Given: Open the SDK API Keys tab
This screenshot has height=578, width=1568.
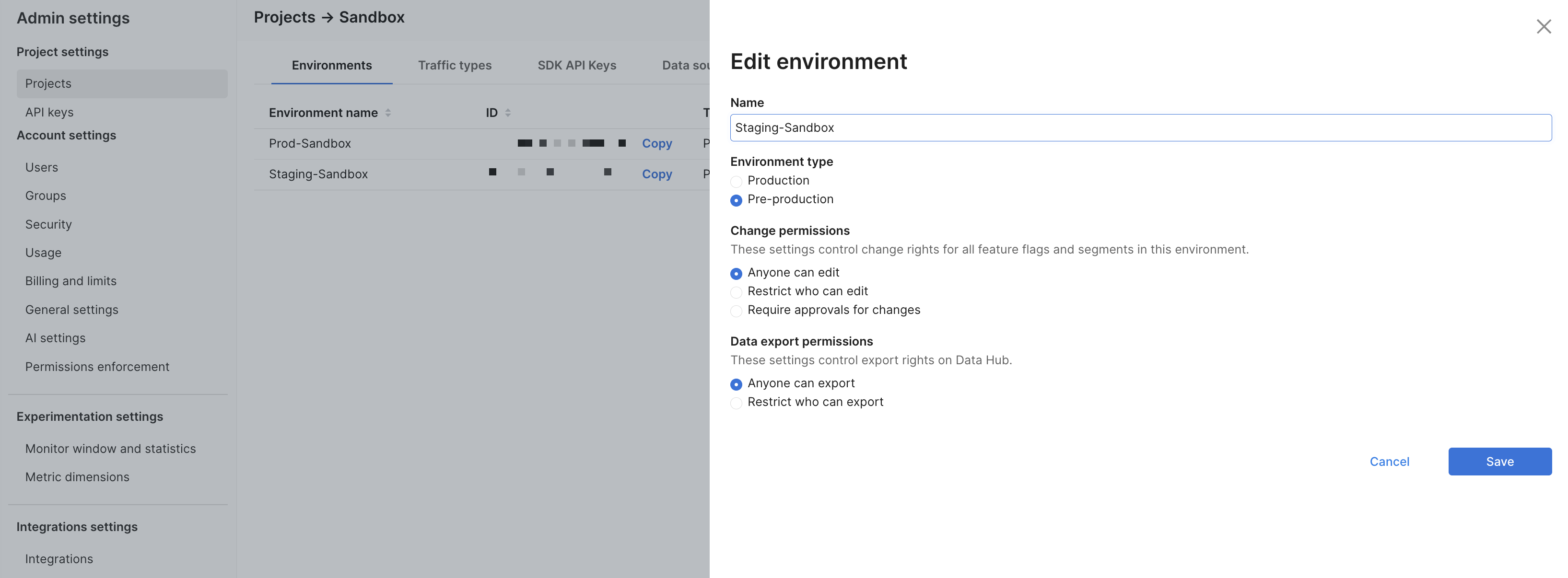Looking at the screenshot, I should pyautogui.click(x=576, y=65).
